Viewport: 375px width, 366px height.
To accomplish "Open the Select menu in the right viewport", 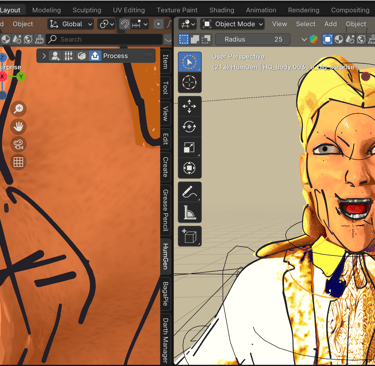I will click(305, 24).
